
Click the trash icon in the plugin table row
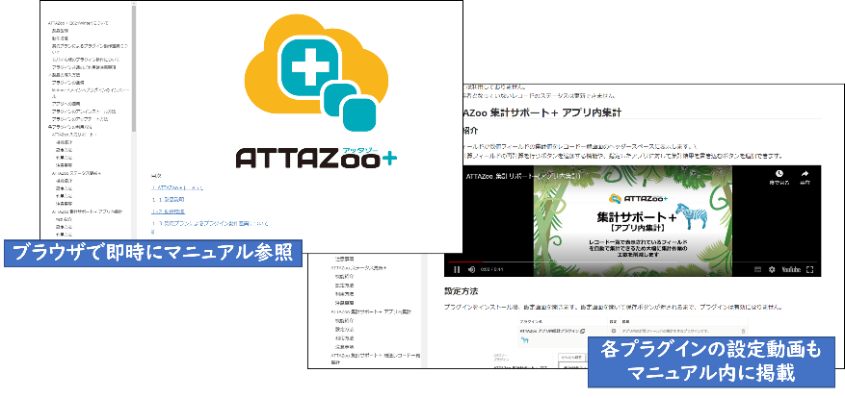[744, 331]
